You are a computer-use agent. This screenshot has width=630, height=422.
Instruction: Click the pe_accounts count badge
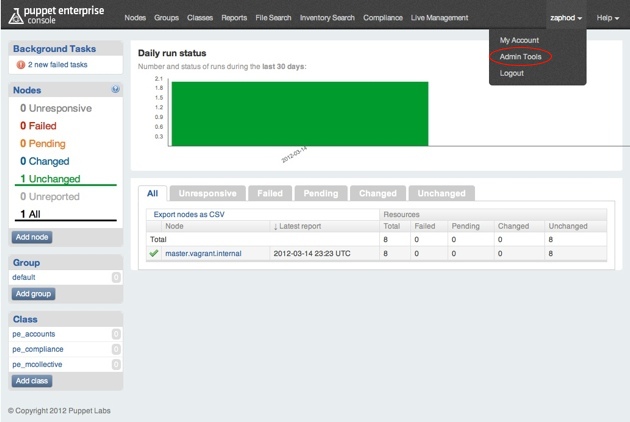pos(116,334)
